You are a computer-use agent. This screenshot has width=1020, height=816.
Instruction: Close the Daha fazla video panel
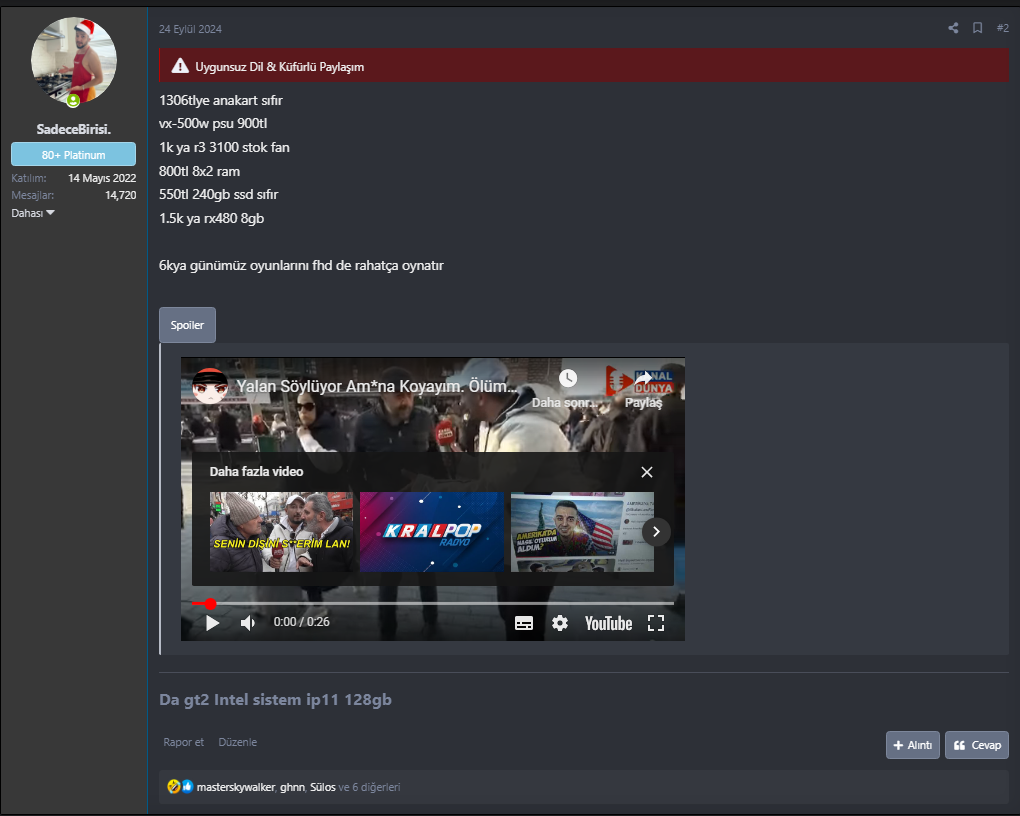pos(647,472)
